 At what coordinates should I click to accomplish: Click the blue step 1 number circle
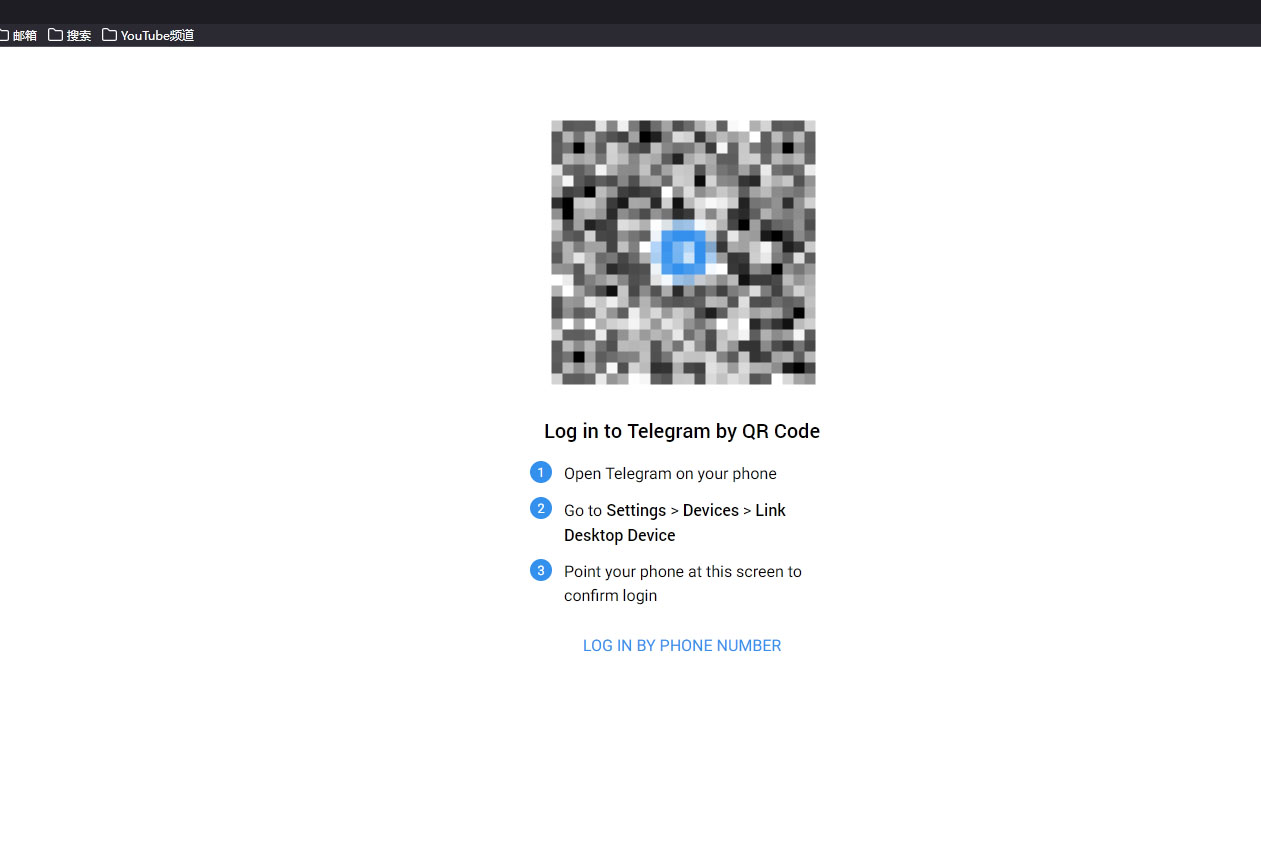pyautogui.click(x=541, y=472)
